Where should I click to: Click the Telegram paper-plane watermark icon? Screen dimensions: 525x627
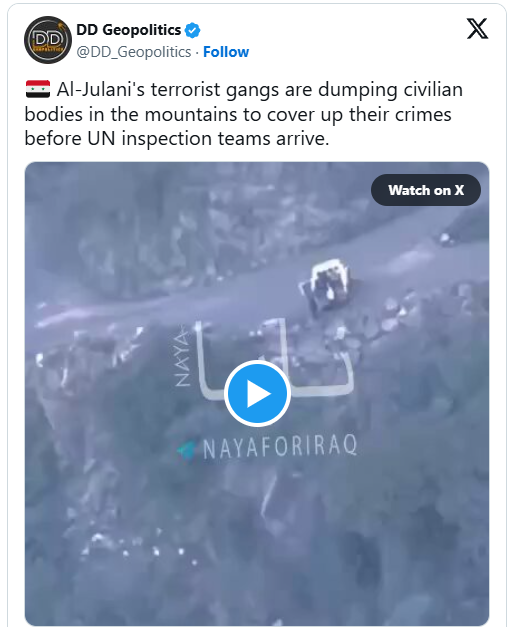(187, 449)
